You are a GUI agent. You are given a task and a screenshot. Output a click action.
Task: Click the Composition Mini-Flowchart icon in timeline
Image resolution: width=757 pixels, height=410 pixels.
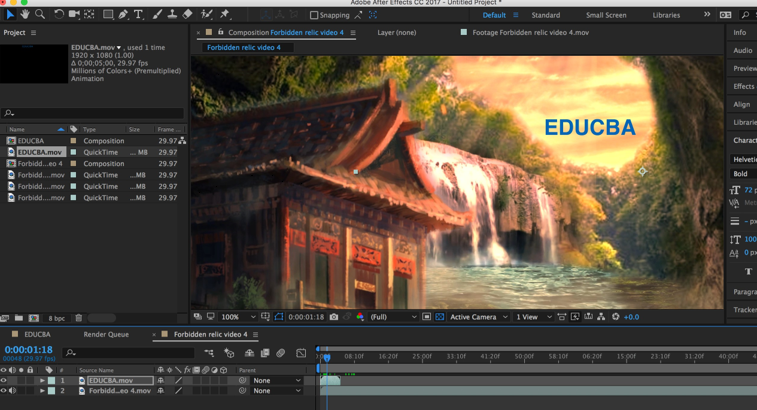coord(209,353)
